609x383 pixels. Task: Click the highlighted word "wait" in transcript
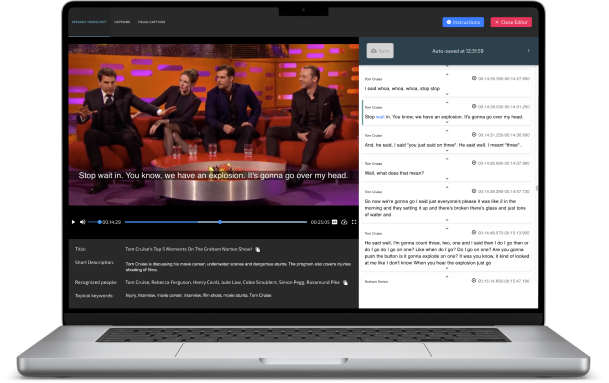coord(380,117)
